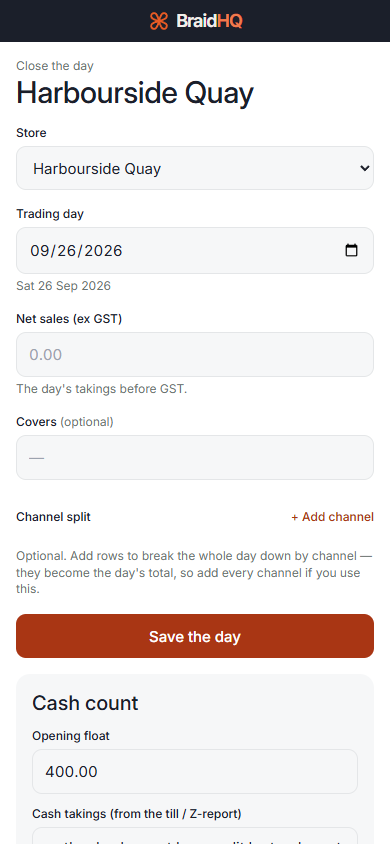Click the Net sales (ex GST) label
Viewport: 390px width, 844px height.
point(69,319)
